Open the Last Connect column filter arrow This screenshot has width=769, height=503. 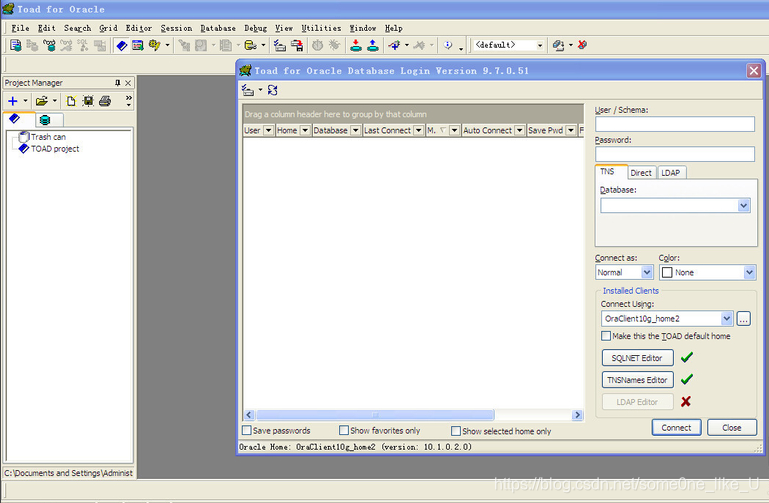click(419, 130)
